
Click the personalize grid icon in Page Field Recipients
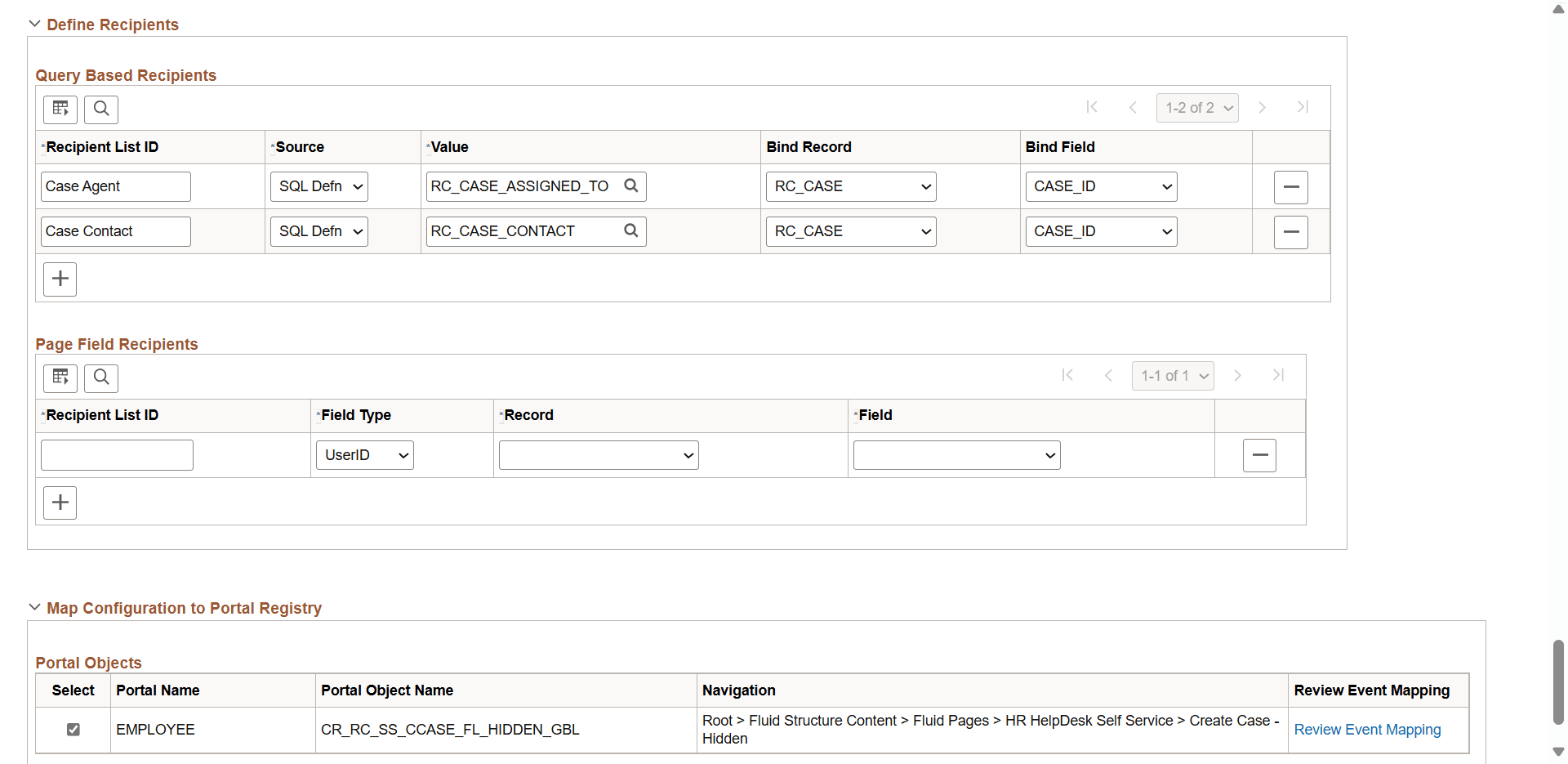tap(60, 378)
